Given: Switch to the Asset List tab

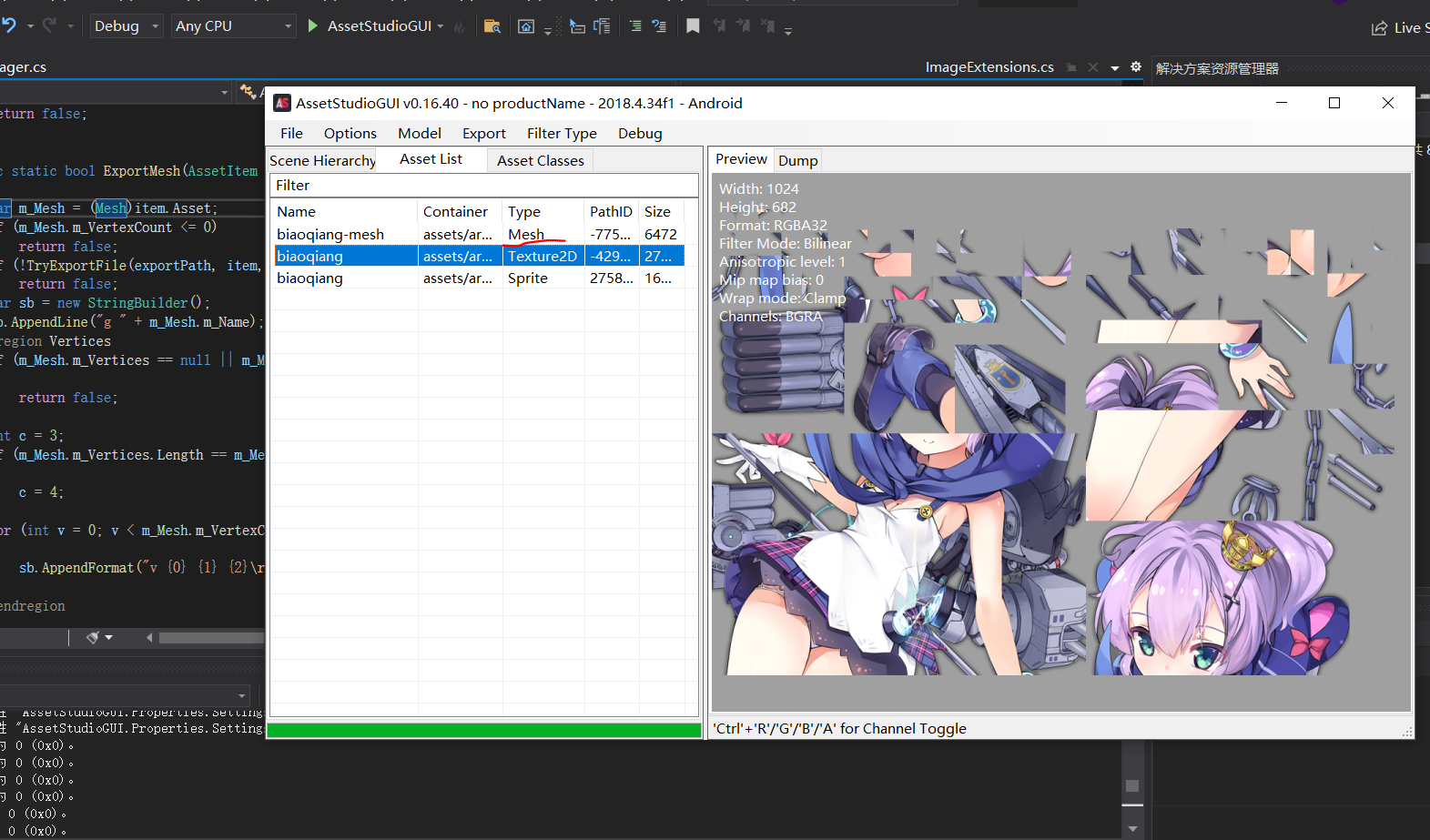Looking at the screenshot, I should [x=431, y=159].
